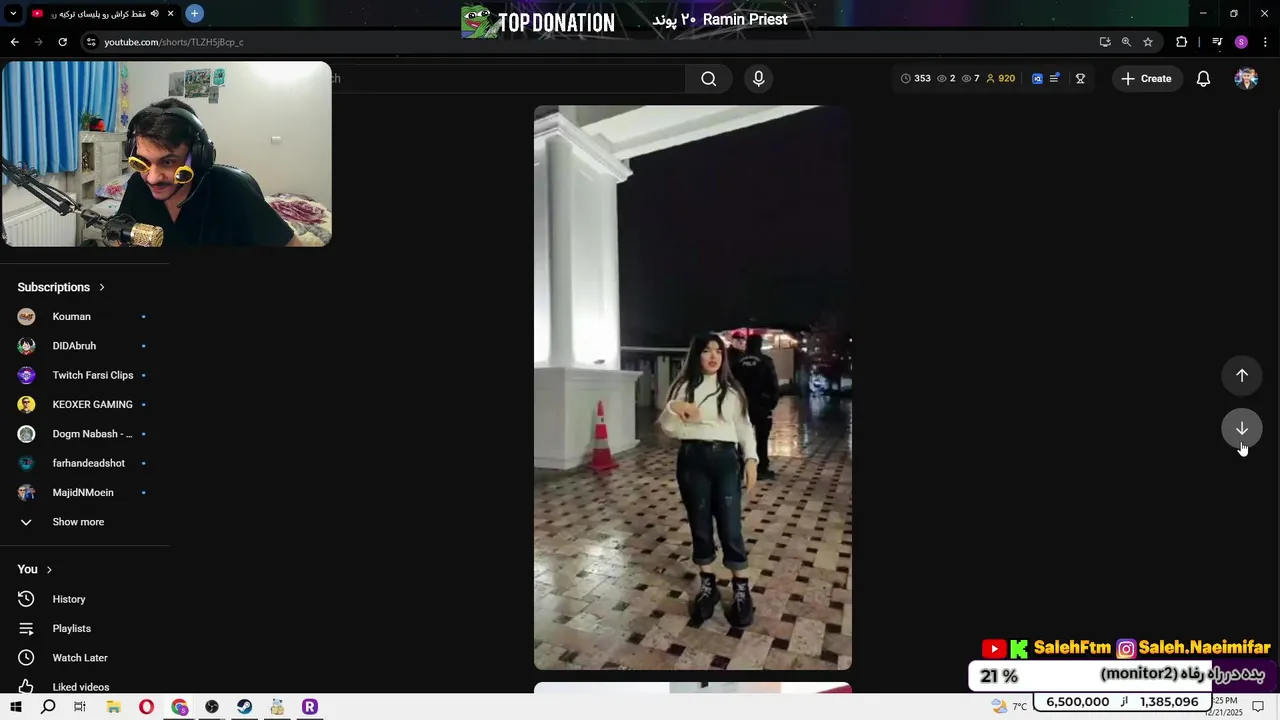Click the weather widget showing 7°C
Viewport: 1280px width, 720px height.
1008,706
